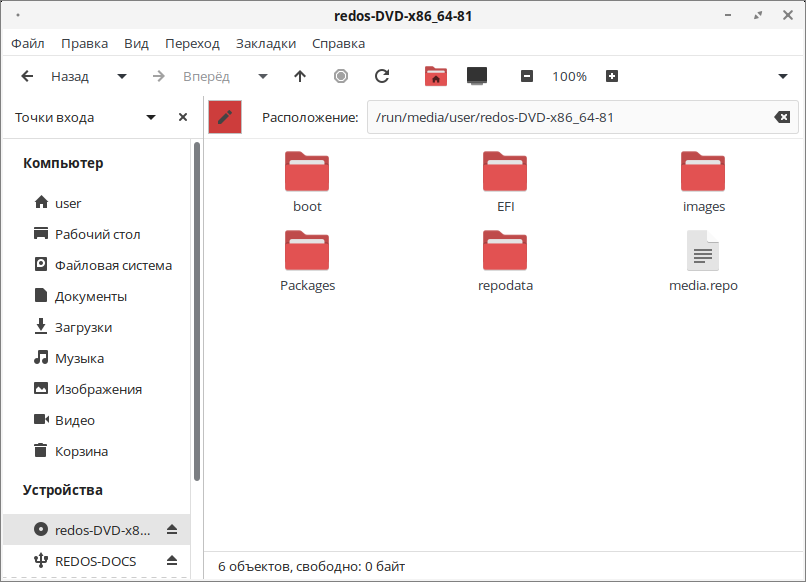This screenshot has width=806, height=582.
Task: Zoom out with the minus icon
Action: 527,77
